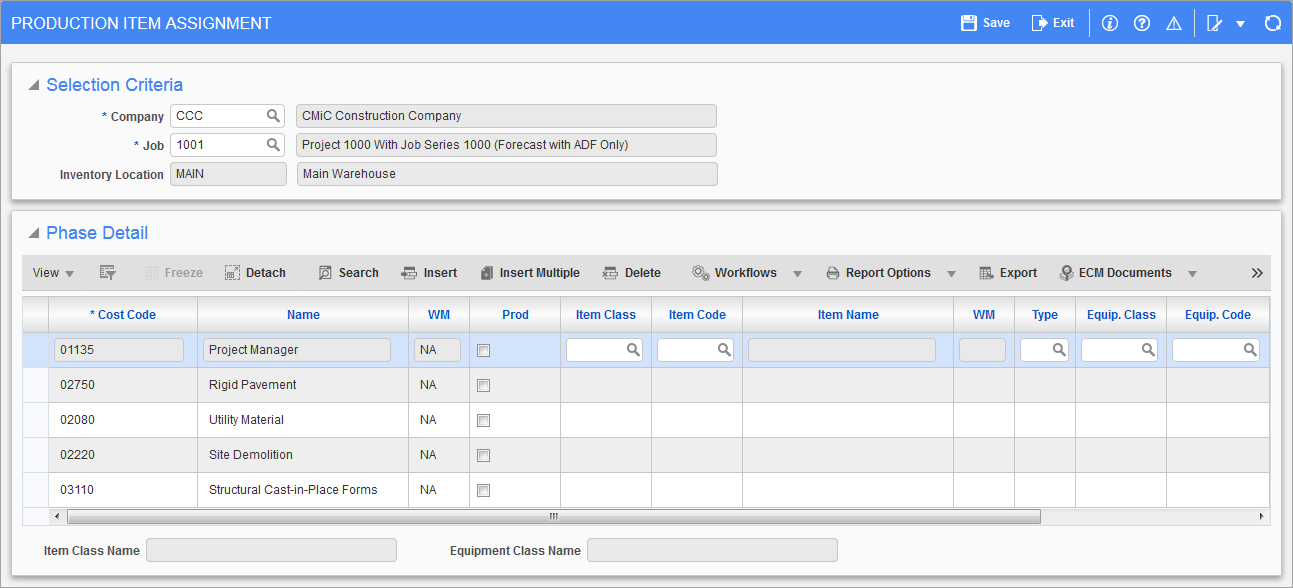Click the Detach grid icon
This screenshot has height=588, width=1293.
(x=255, y=272)
